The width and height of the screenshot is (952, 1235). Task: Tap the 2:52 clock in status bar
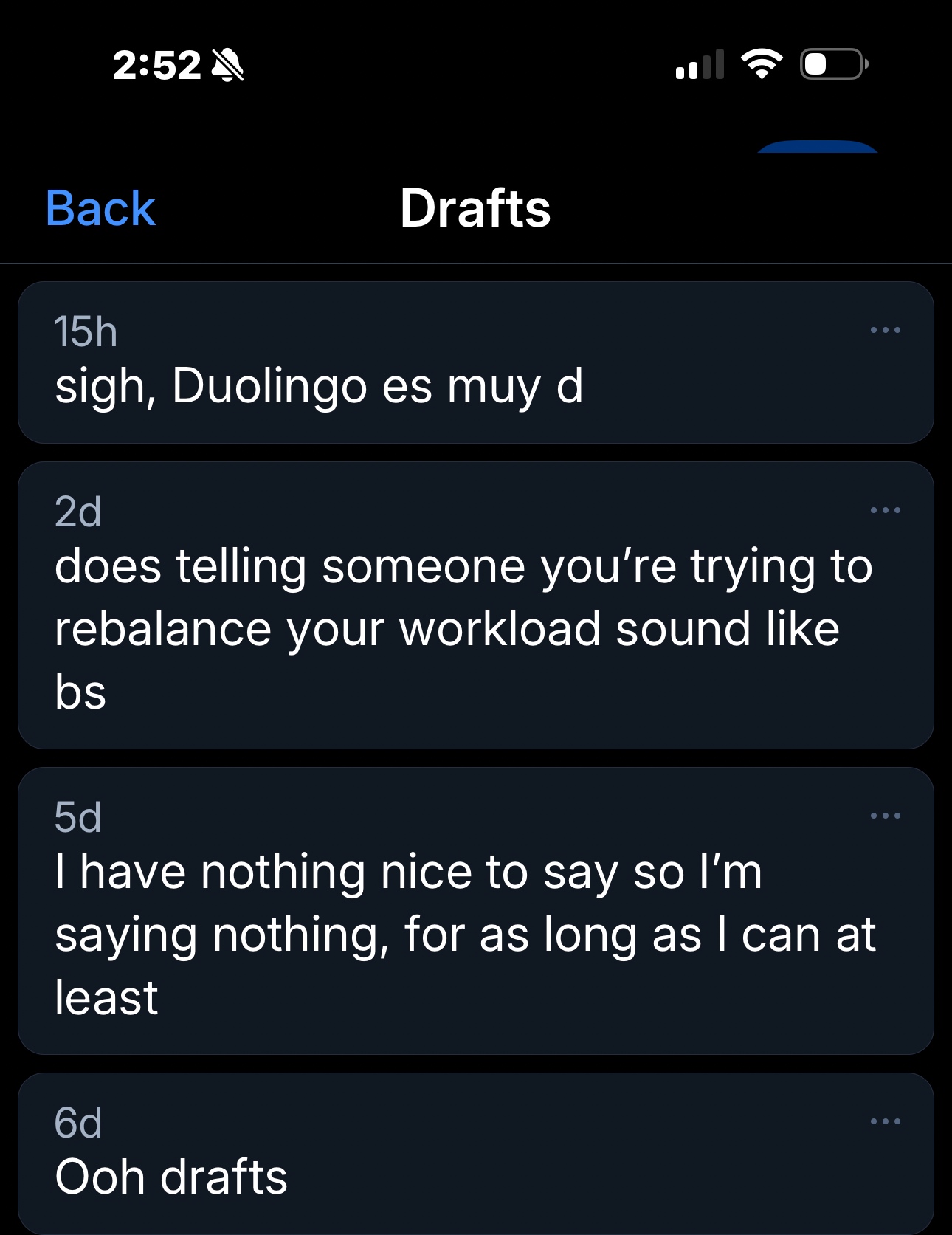[156, 65]
